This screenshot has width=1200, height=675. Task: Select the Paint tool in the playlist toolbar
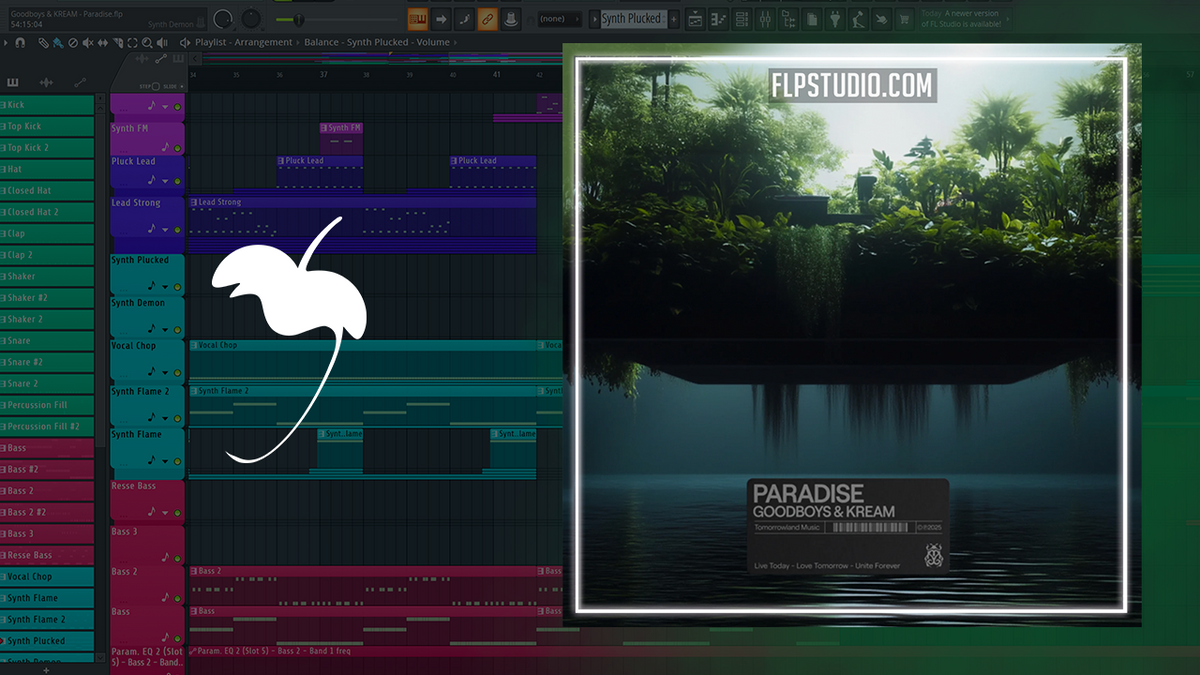point(59,43)
